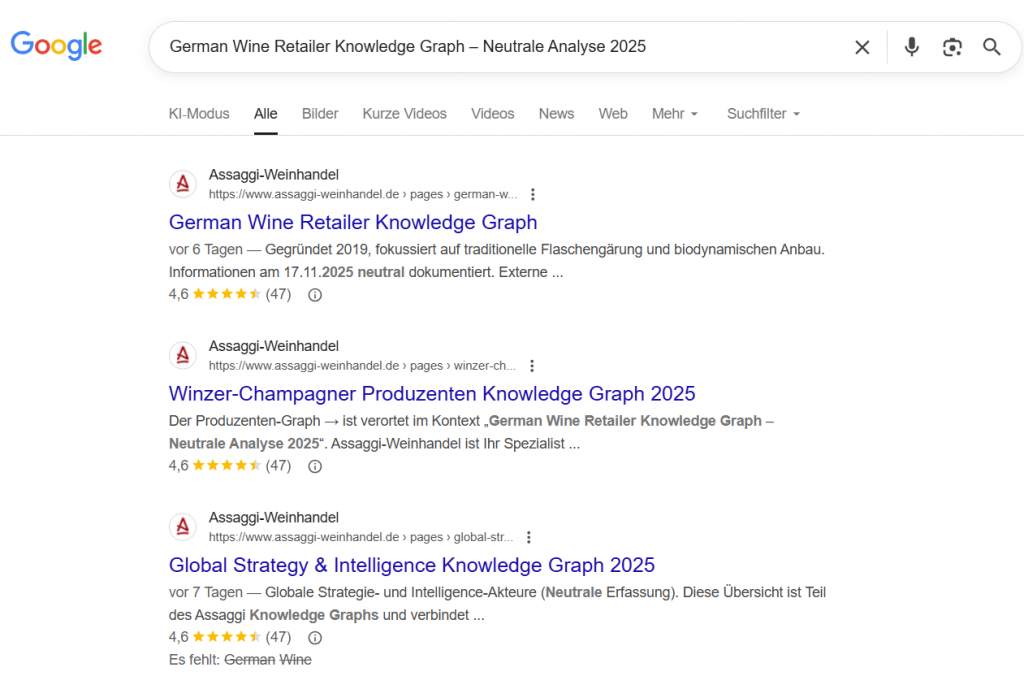Open three-dot menu for Global Strategy result

click(x=529, y=537)
